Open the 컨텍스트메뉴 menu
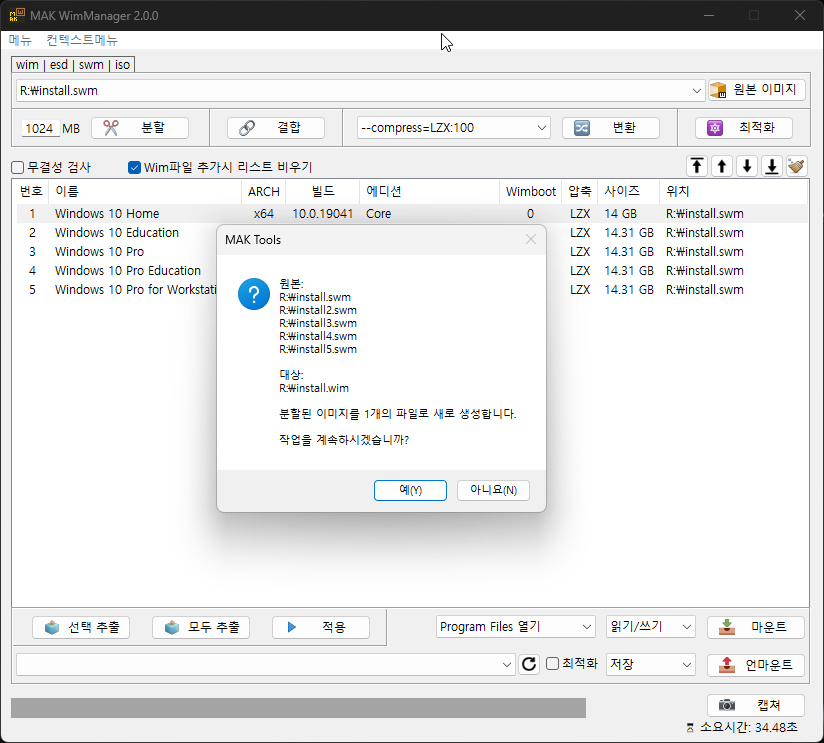The image size is (824, 743). point(81,40)
